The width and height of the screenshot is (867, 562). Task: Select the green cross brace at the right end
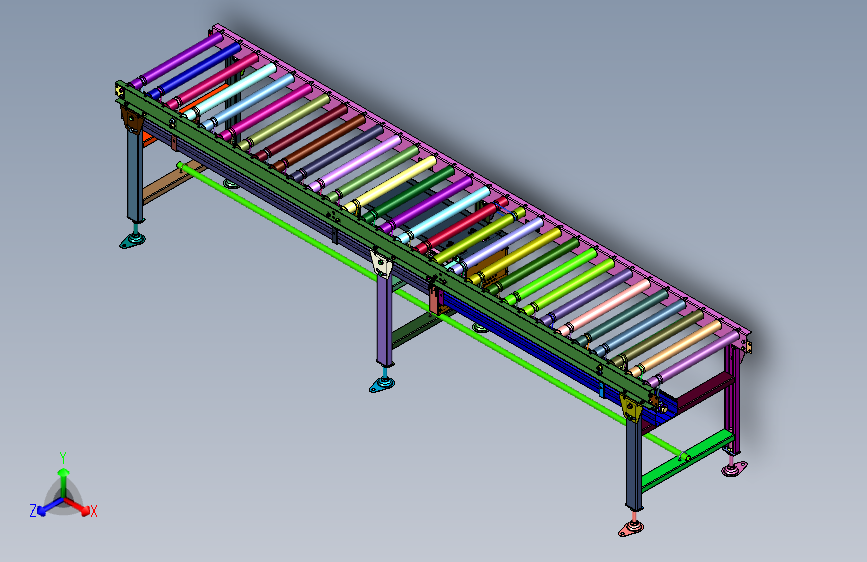tap(688, 459)
